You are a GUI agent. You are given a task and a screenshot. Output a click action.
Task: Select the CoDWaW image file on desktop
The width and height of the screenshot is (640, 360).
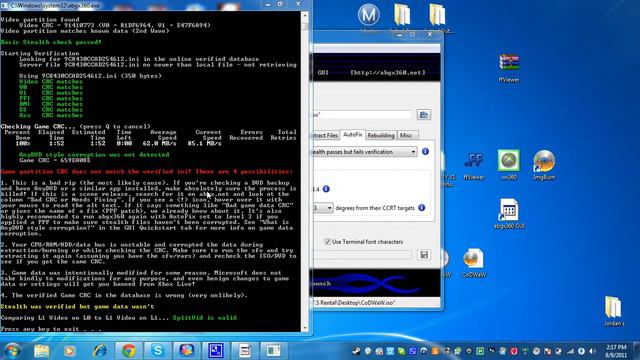pos(473,263)
